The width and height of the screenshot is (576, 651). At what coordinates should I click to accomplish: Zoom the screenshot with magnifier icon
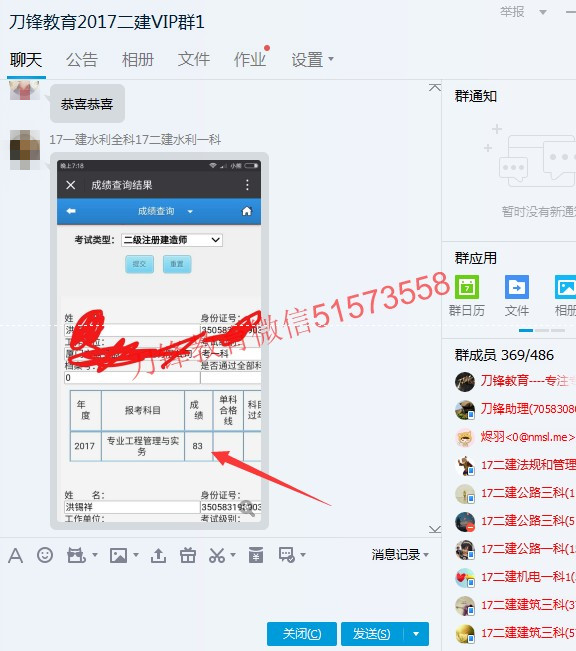[248, 508]
